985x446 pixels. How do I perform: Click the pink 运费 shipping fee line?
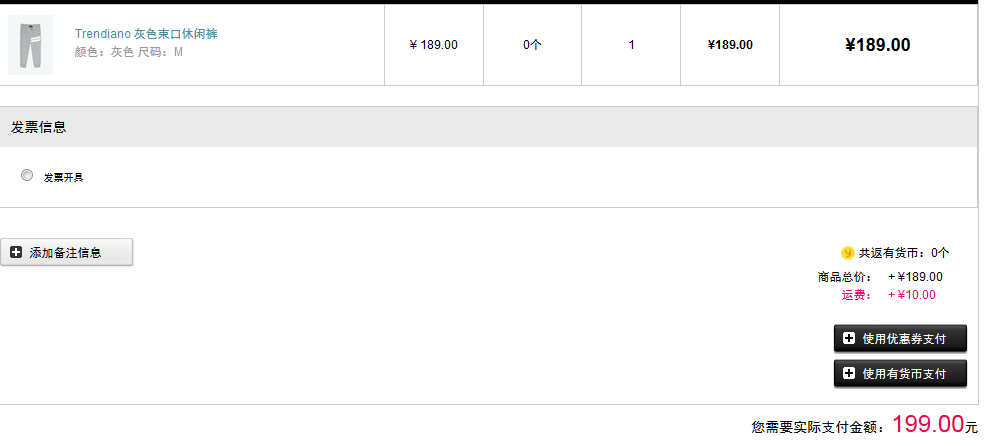[888, 295]
